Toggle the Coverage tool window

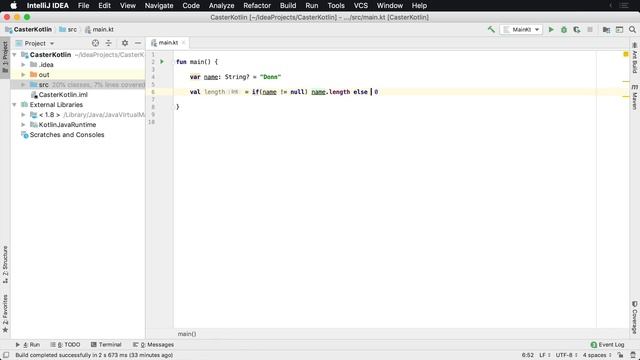point(635,317)
